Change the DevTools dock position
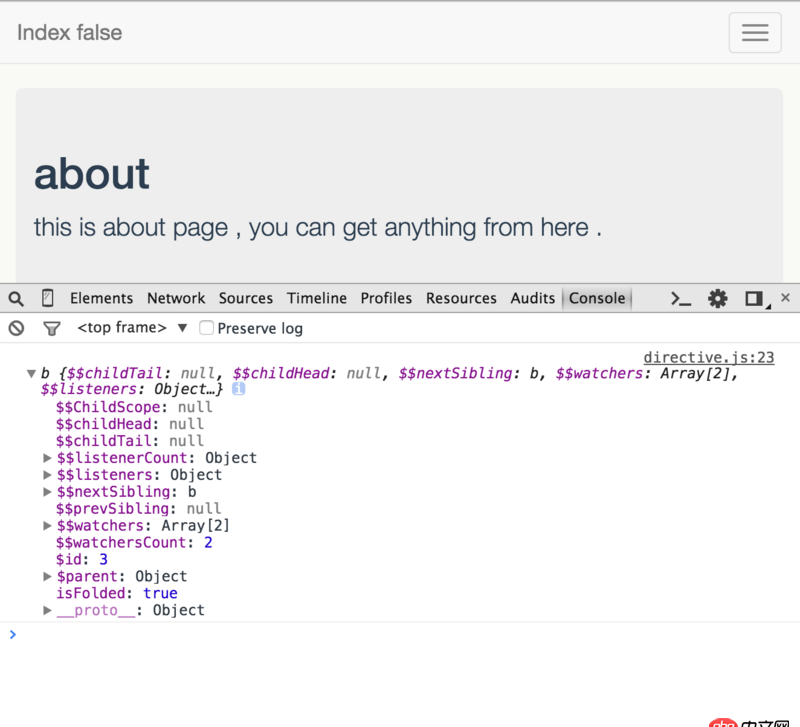 click(753, 298)
